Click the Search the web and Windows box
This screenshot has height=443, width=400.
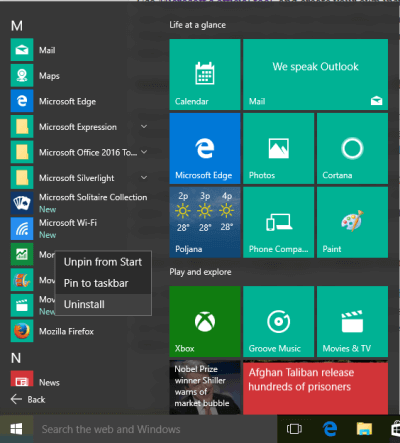click(155, 429)
